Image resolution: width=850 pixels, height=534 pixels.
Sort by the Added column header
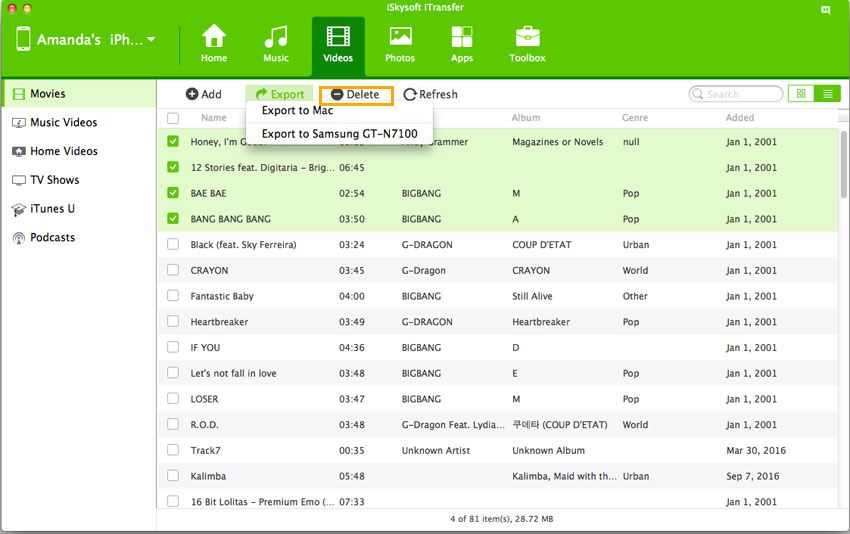(x=740, y=118)
